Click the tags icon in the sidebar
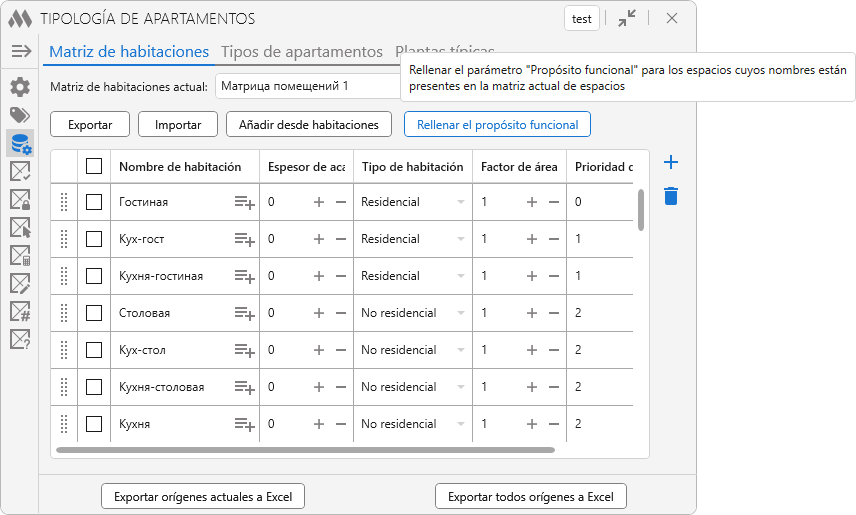Screen dimensions: 856x515 (20, 115)
